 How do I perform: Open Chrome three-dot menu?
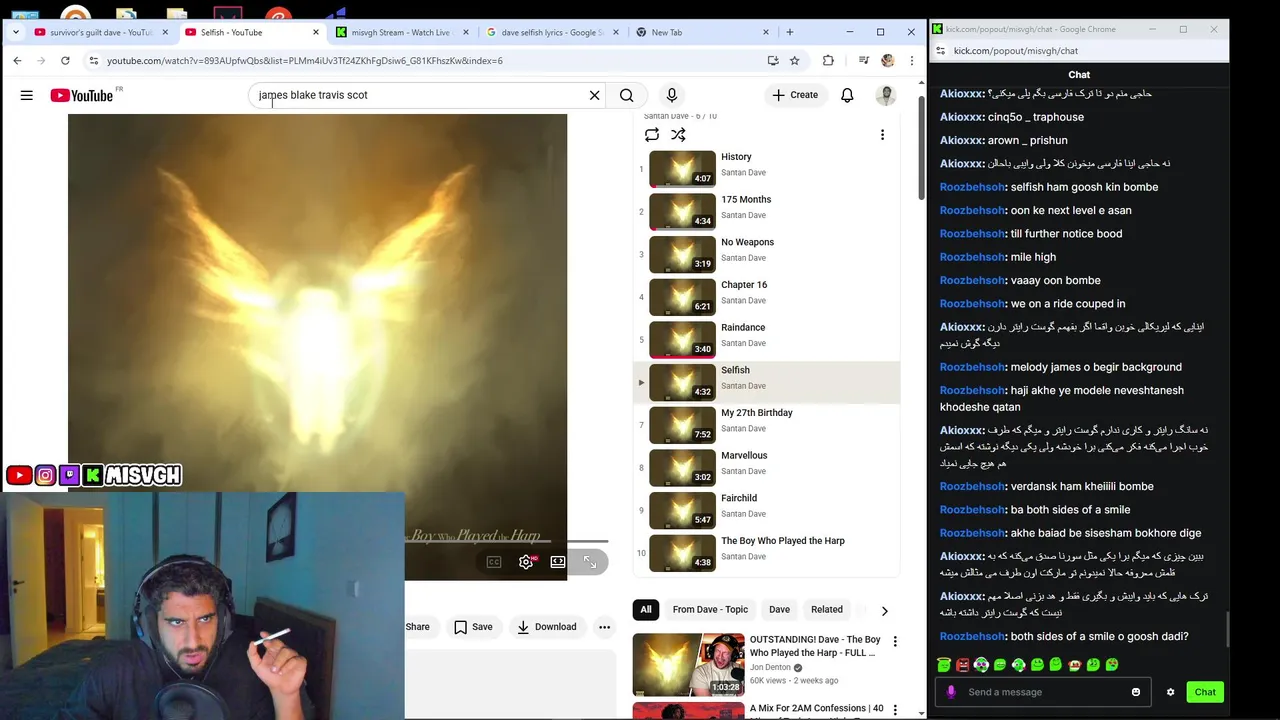[x=911, y=61]
